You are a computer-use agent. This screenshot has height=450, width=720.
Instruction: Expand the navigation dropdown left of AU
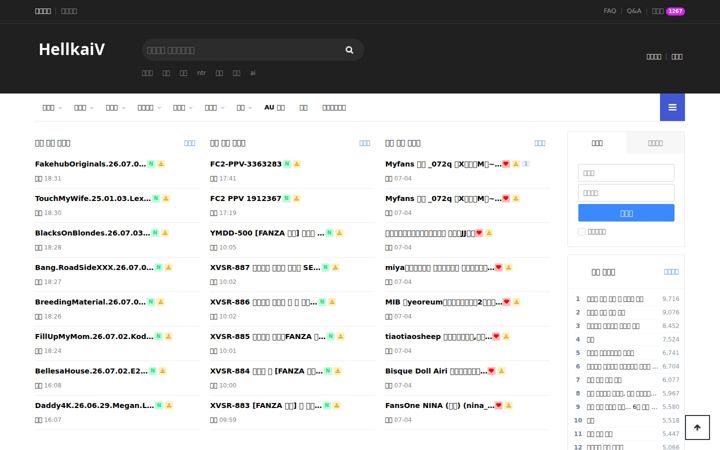[x=244, y=108]
